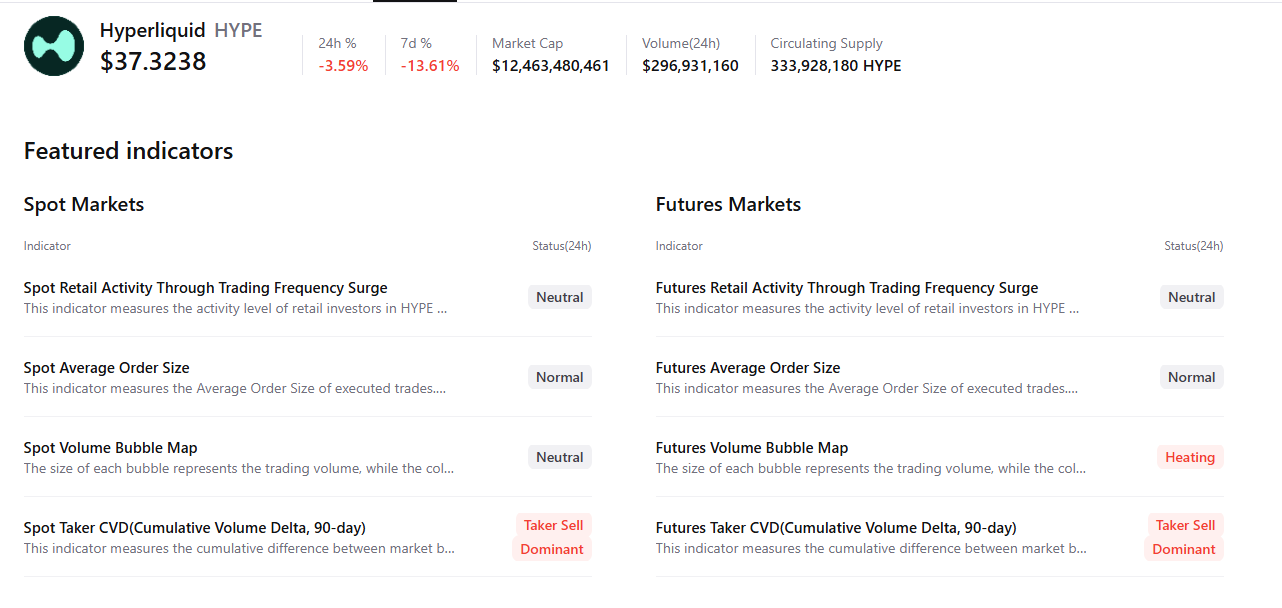Click the Market Cap value
Screen dimensions: 1282x608
pyautogui.click(x=550, y=66)
